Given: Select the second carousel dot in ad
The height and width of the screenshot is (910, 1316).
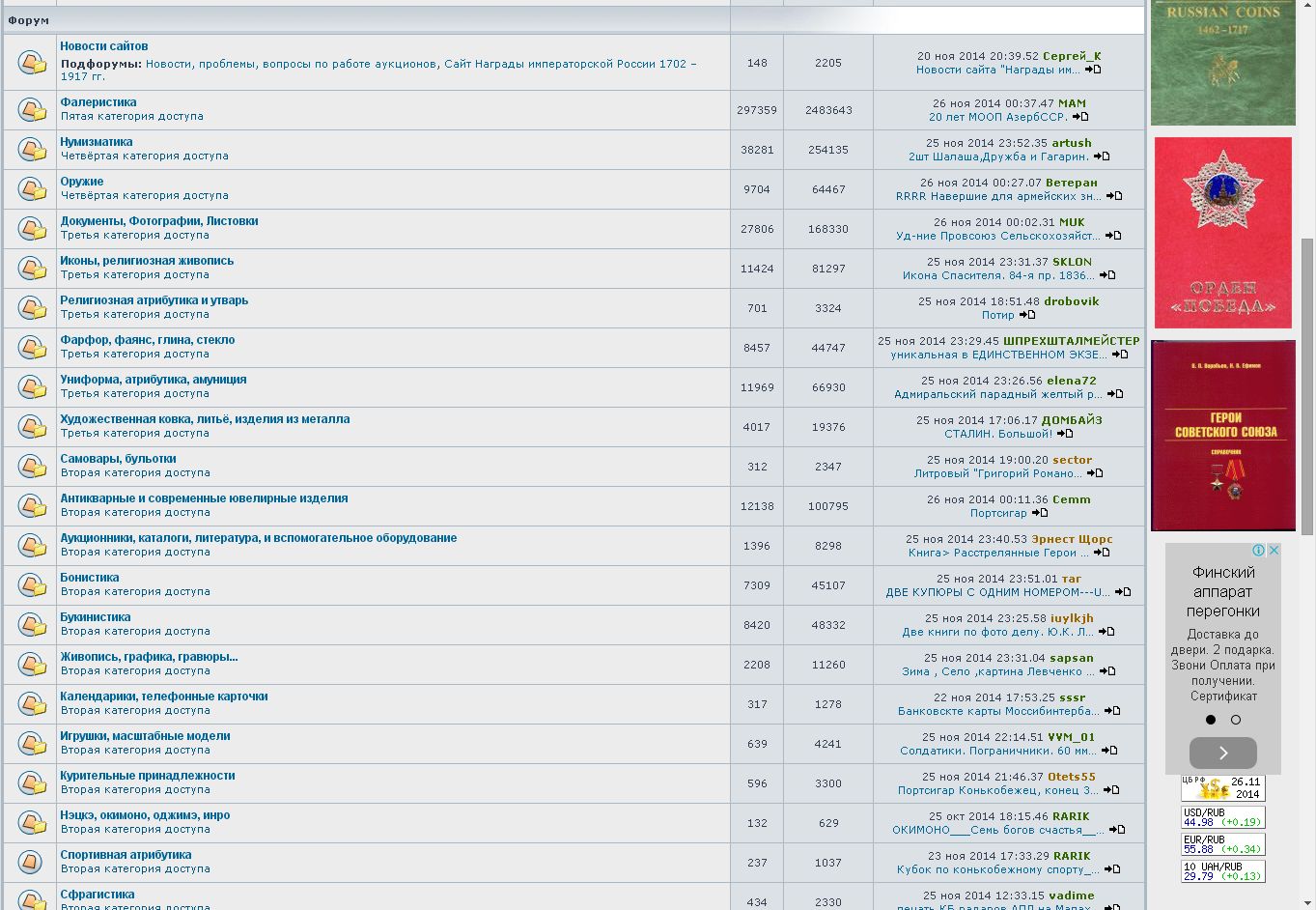Looking at the screenshot, I should 1235,720.
